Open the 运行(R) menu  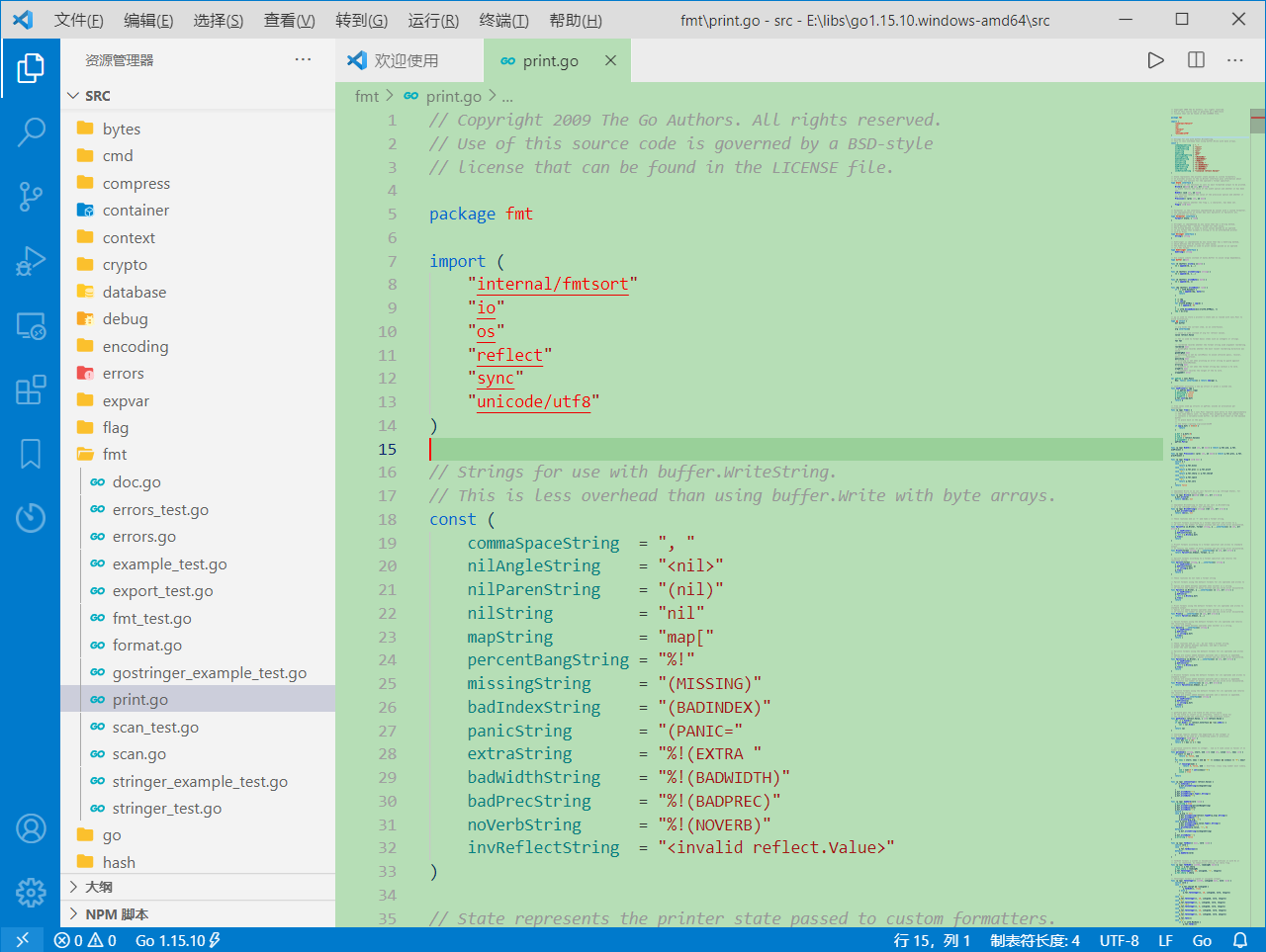point(433,20)
